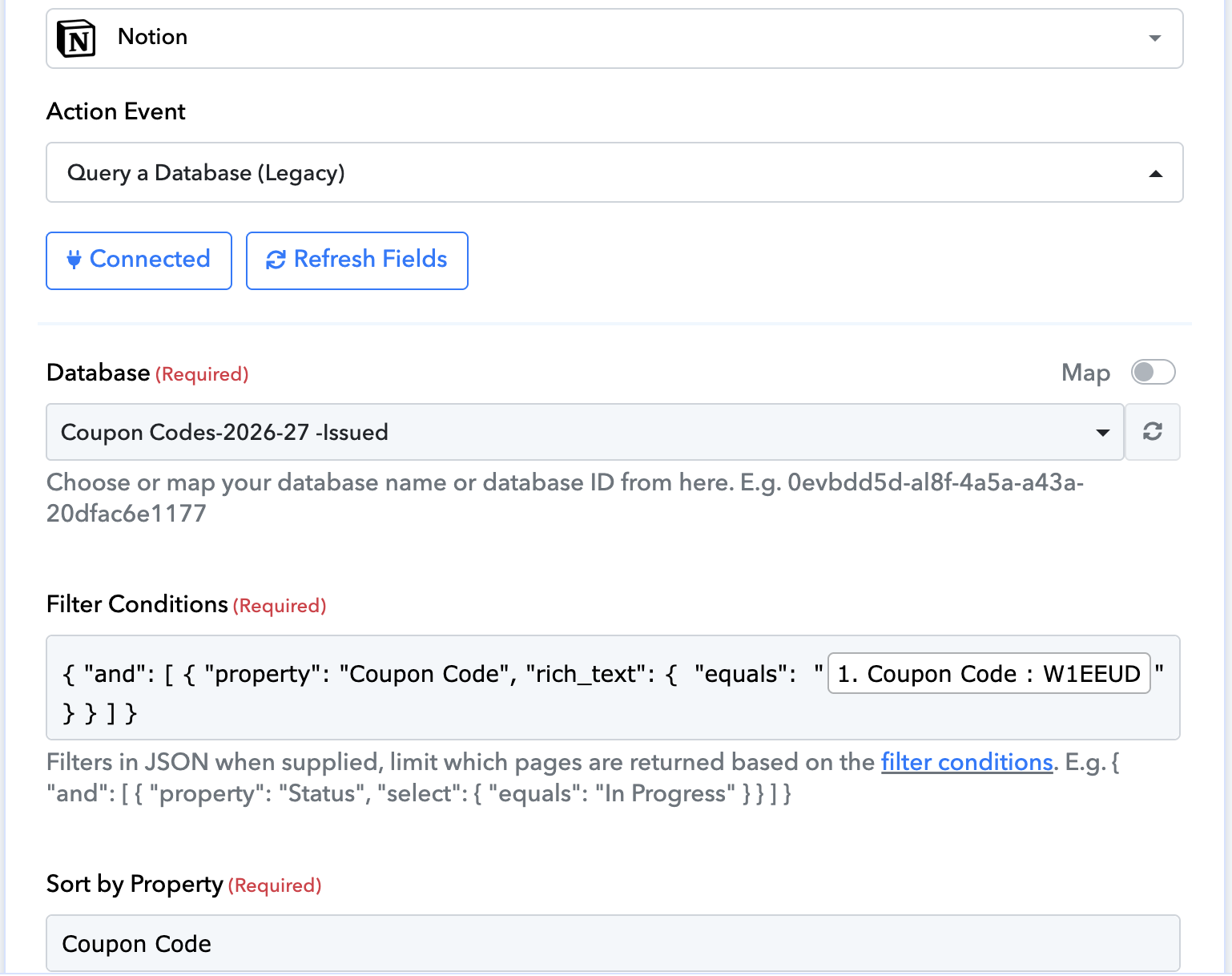Screen dimensions: 1232x976
Task: Select the mapped '1. Coupon Code : W1EEUD' tag
Action: (x=988, y=673)
